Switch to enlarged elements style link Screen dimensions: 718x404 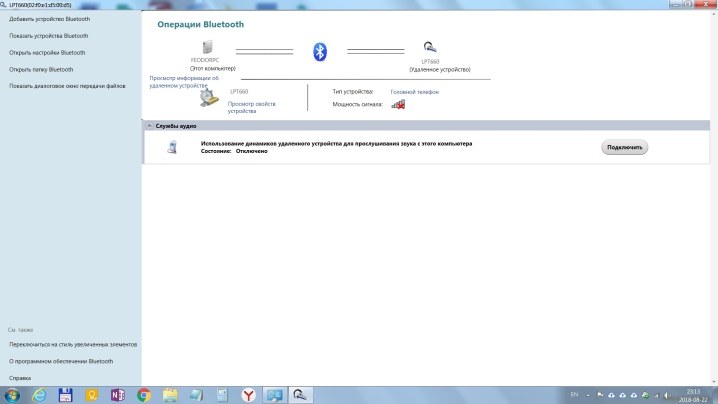click(73, 344)
